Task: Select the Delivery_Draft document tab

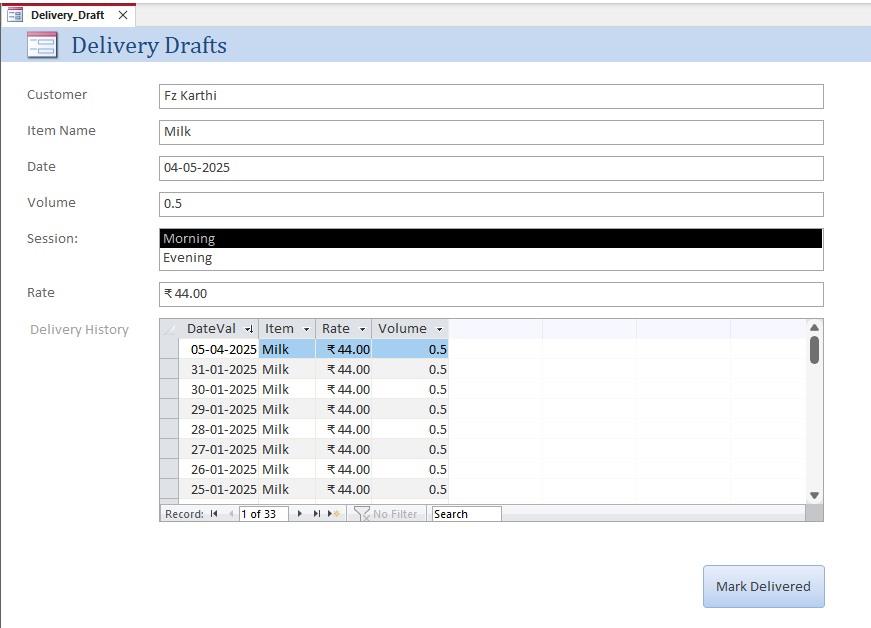Action: (67, 15)
